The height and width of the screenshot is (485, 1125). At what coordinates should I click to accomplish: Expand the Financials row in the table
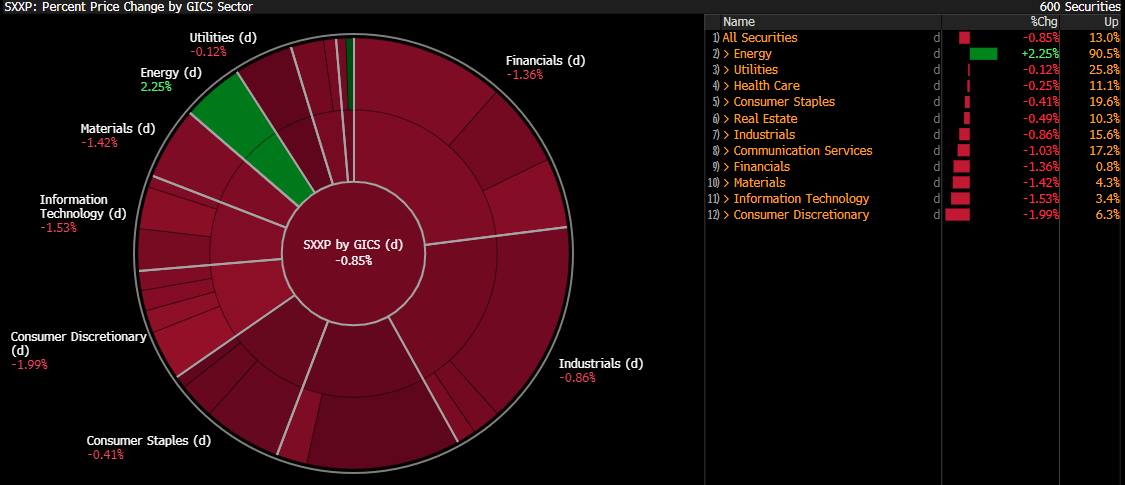(727, 166)
